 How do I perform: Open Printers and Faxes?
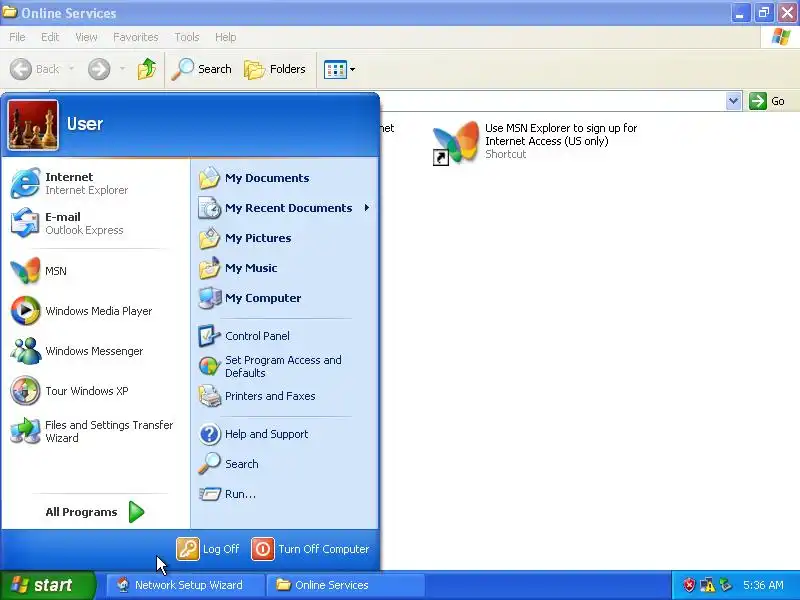pyautogui.click(x=285, y=396)
